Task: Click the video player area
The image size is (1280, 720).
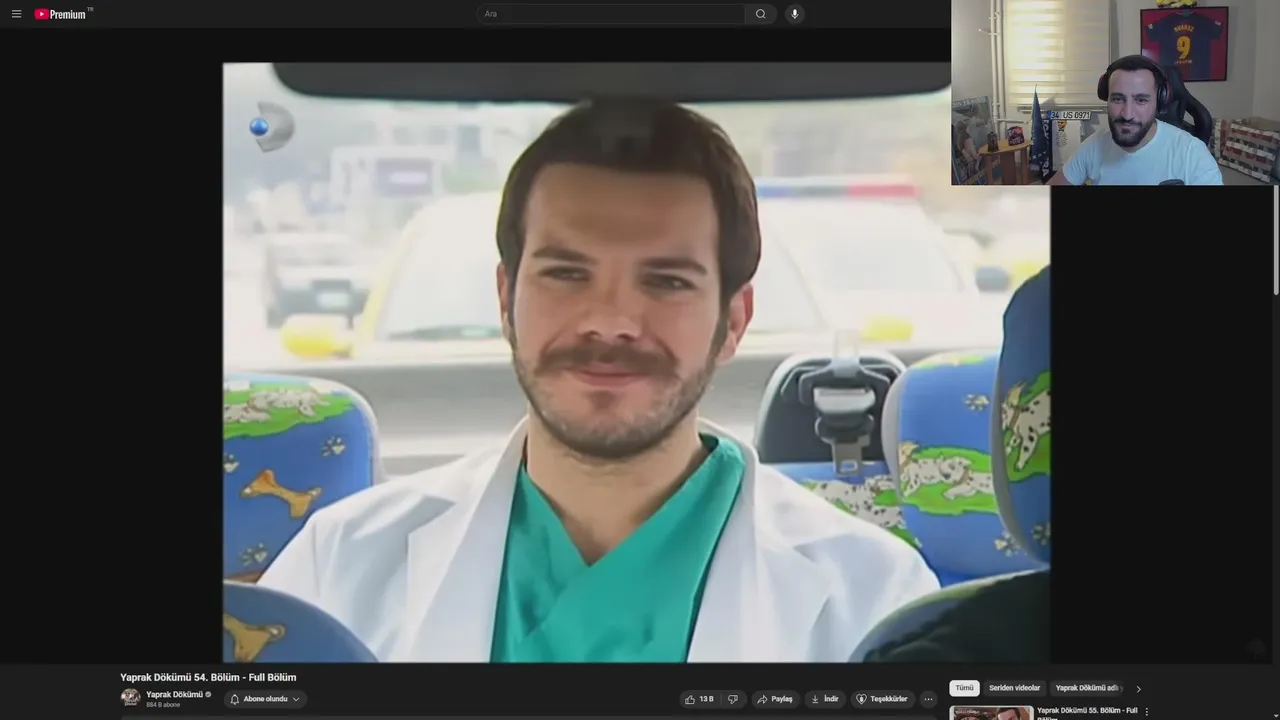Action: [636, 362]
